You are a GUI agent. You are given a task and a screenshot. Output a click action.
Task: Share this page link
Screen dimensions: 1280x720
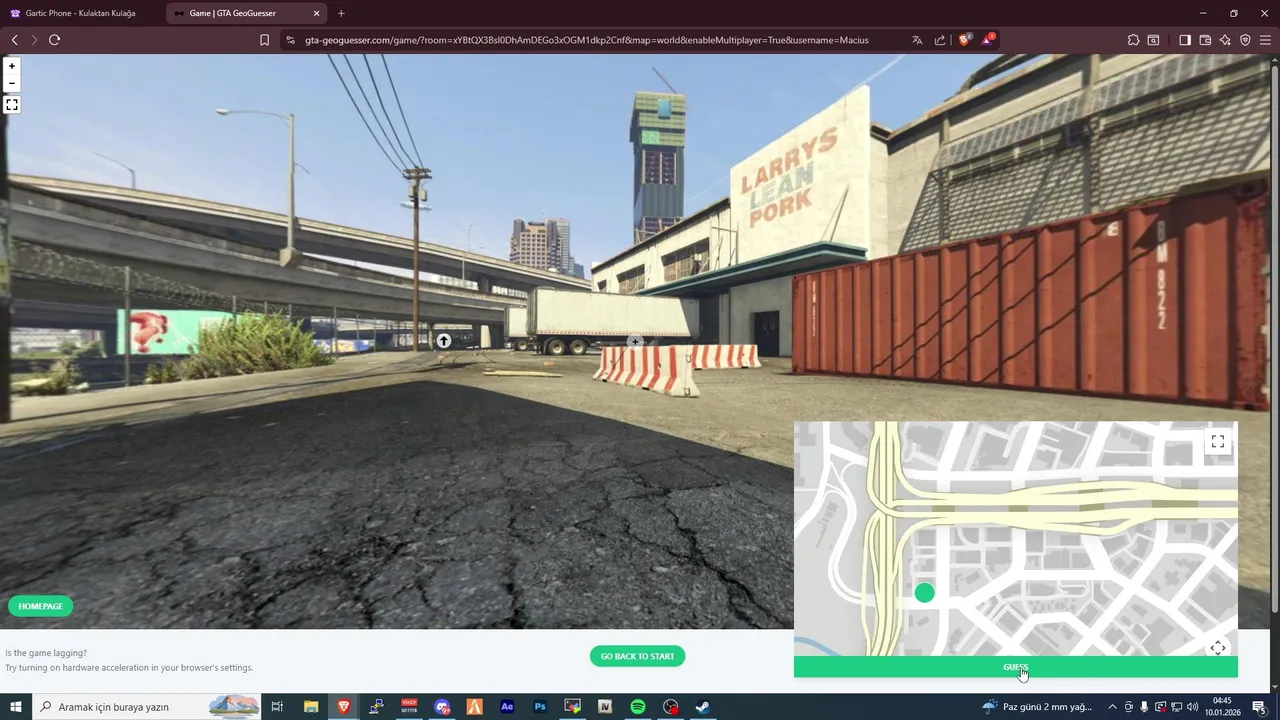coord(940,40)
